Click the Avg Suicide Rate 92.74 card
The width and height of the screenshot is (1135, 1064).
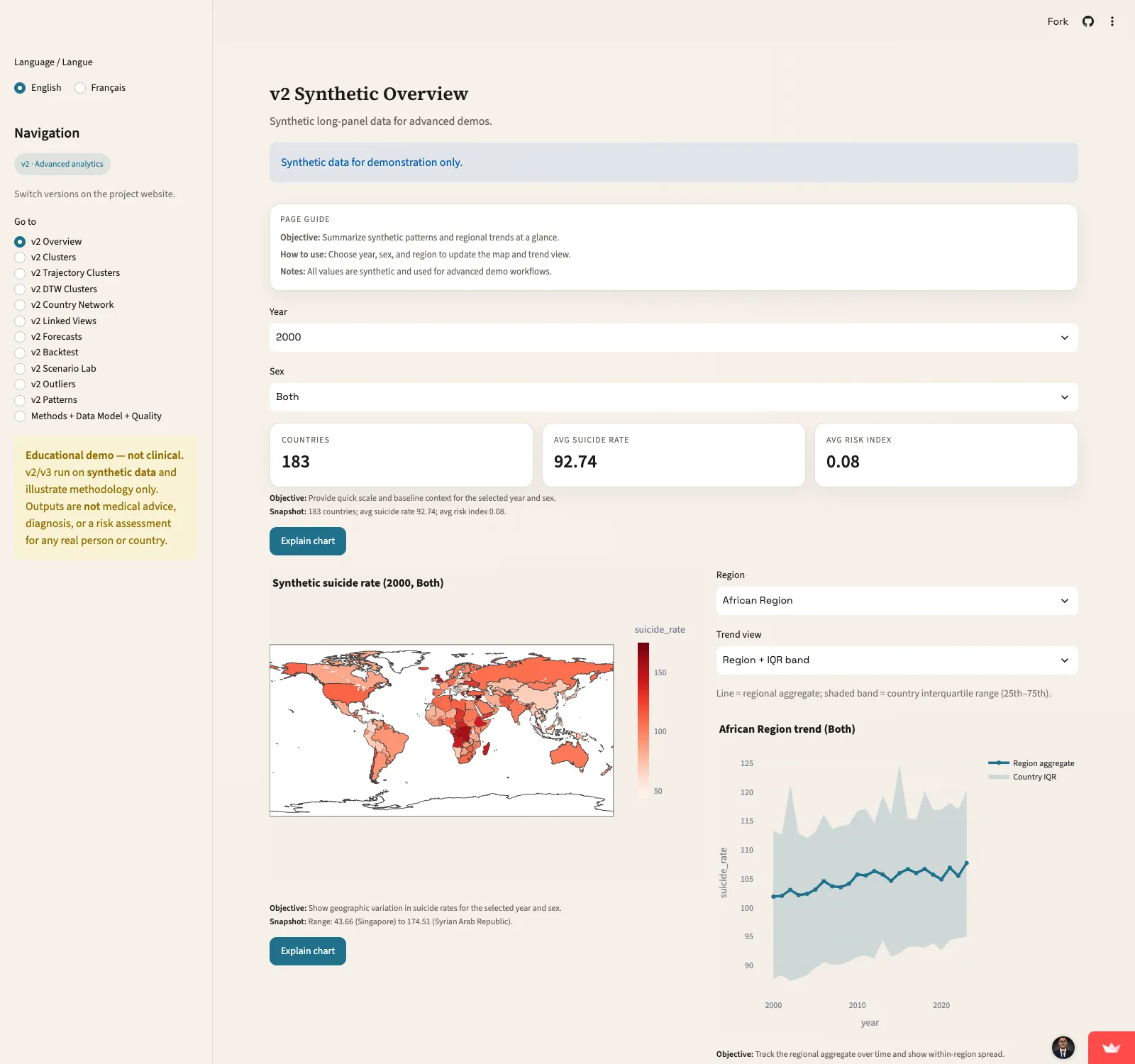click(x=673, y=455)
